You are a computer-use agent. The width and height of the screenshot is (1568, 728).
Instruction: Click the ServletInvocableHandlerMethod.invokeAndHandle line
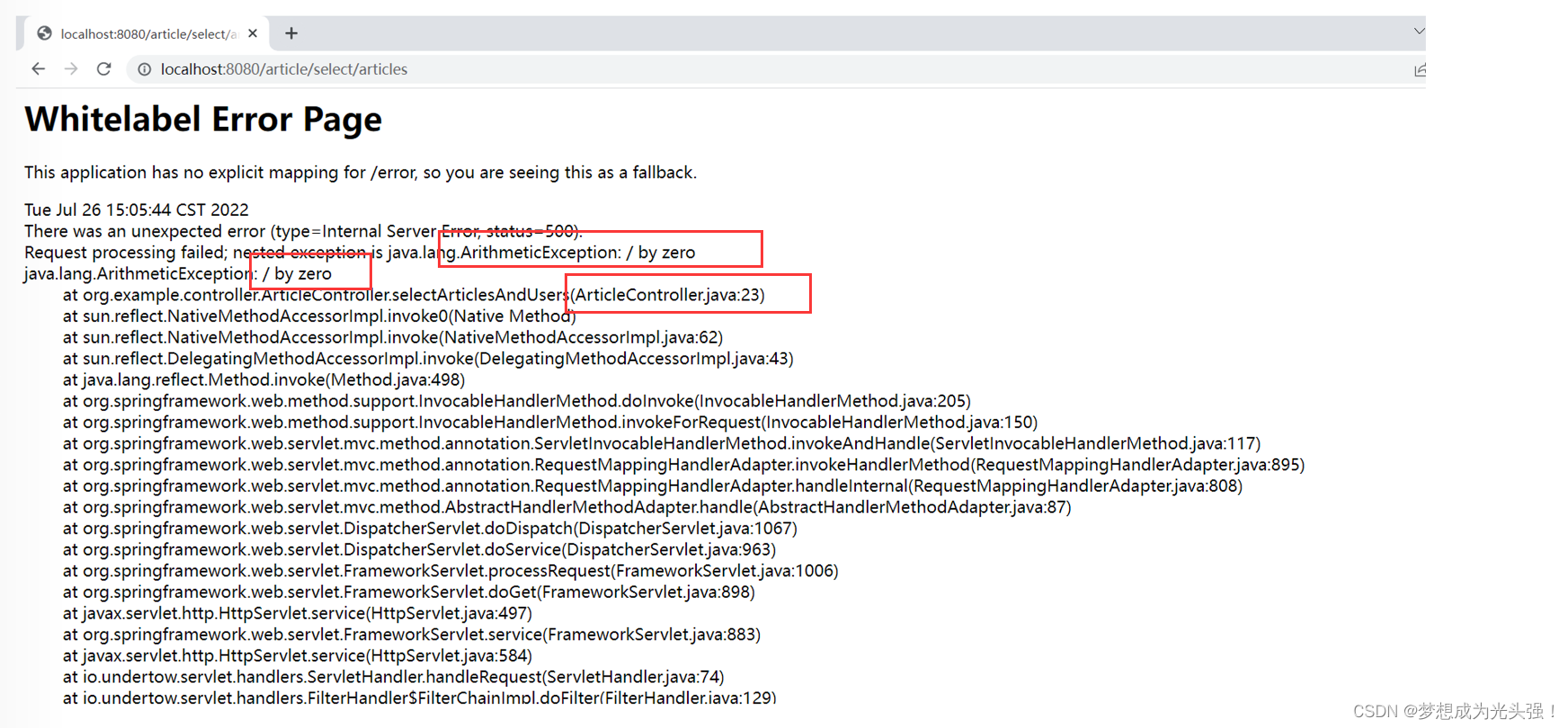662,443
